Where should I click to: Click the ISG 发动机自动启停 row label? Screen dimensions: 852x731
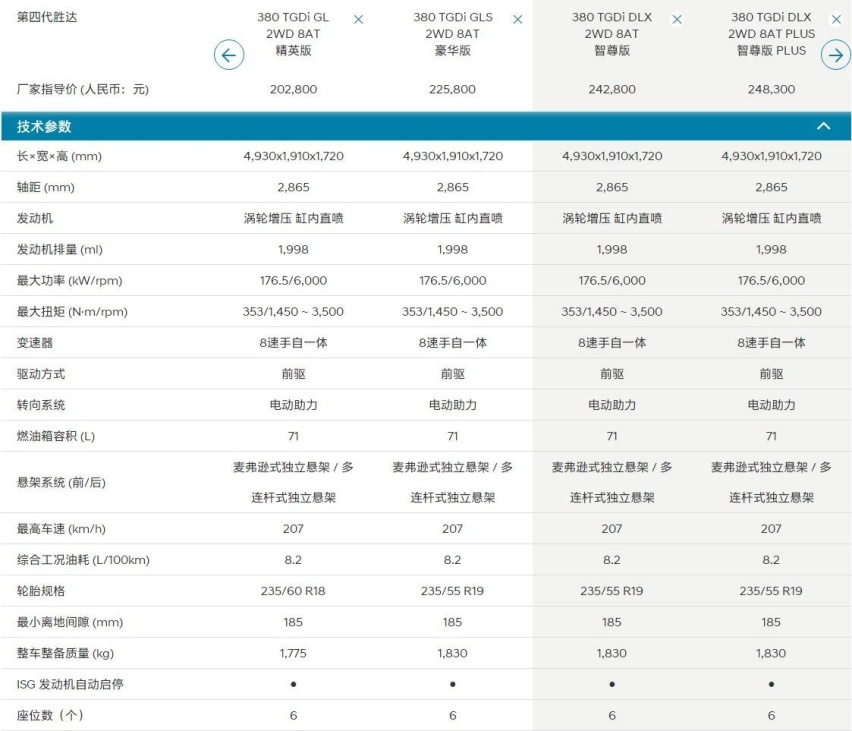coord(70,684)
